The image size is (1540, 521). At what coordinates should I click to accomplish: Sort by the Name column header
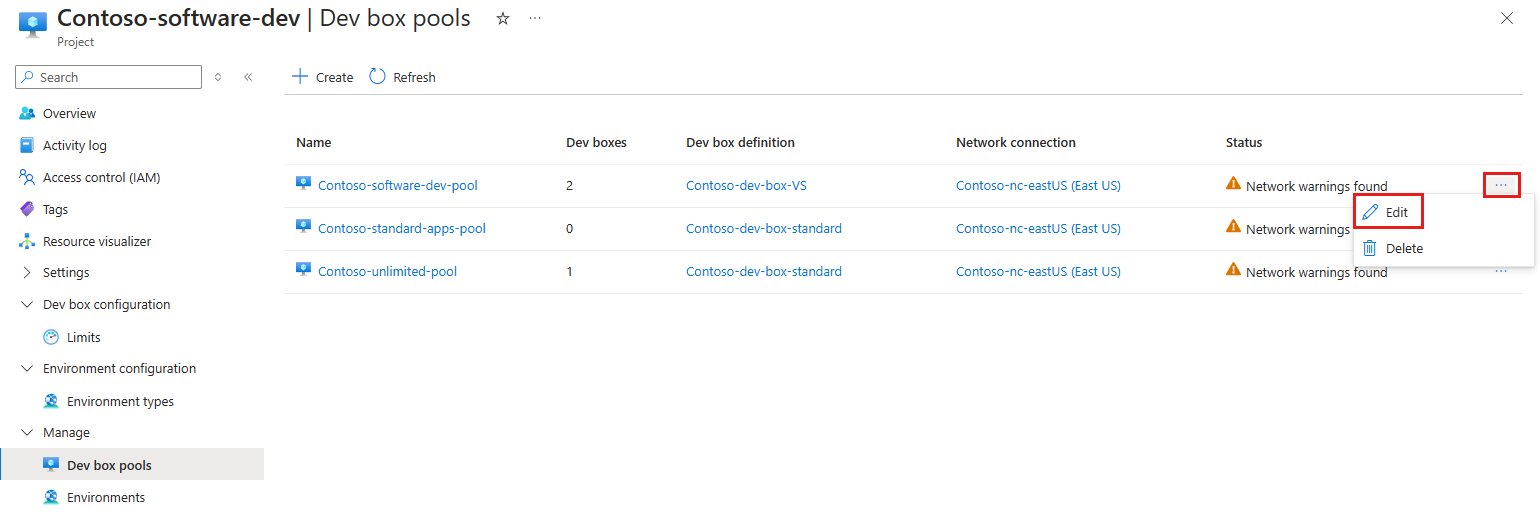tap(313, 142)
